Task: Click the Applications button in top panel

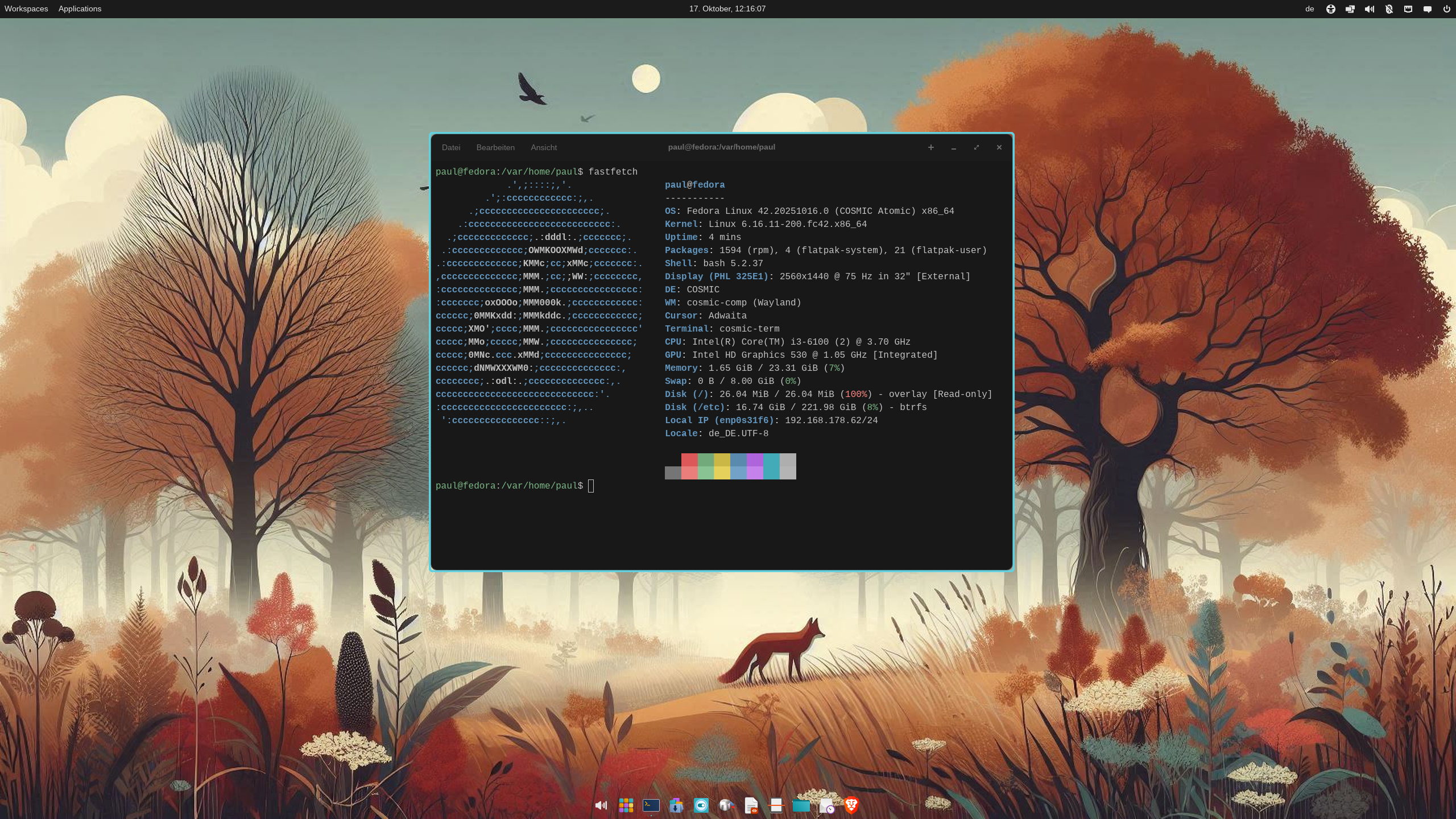Action: pyautogui.click(x=80, y=9)
